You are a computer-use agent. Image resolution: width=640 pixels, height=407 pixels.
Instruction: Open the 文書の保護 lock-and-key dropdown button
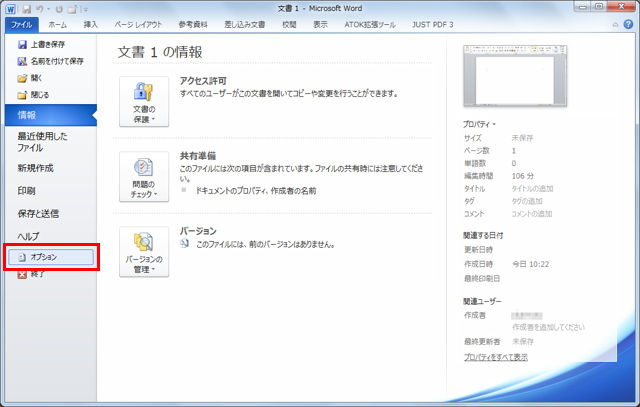144,102
